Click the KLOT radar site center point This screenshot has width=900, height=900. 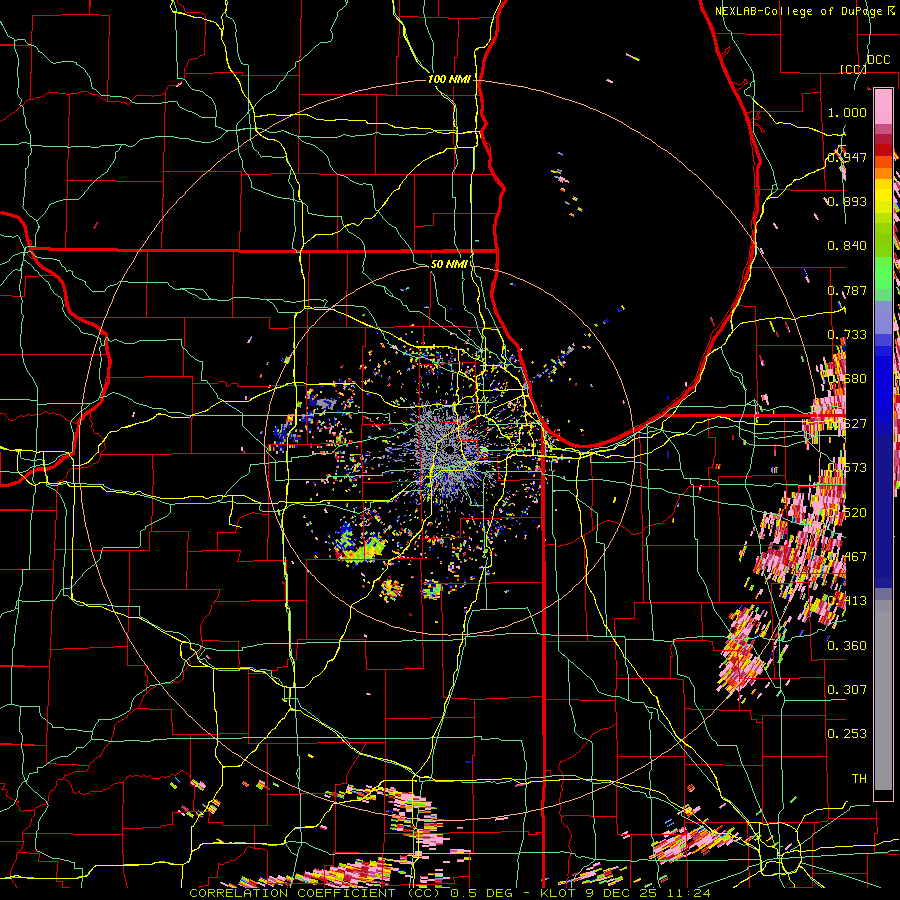tap(449, 450)
